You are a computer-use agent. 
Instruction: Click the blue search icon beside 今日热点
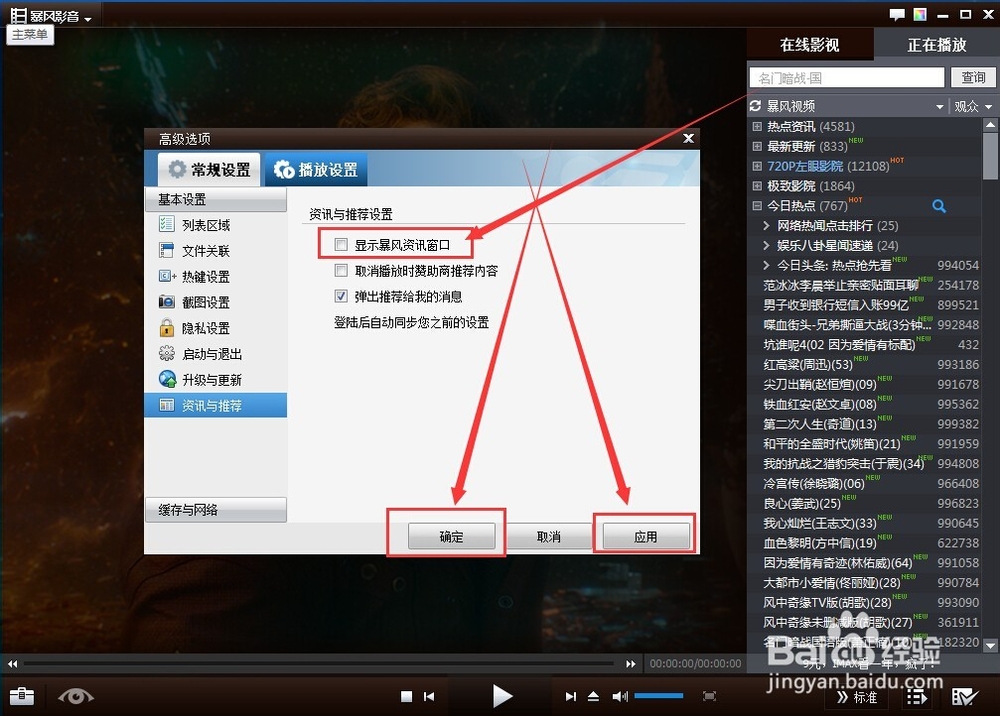(939, 206)
